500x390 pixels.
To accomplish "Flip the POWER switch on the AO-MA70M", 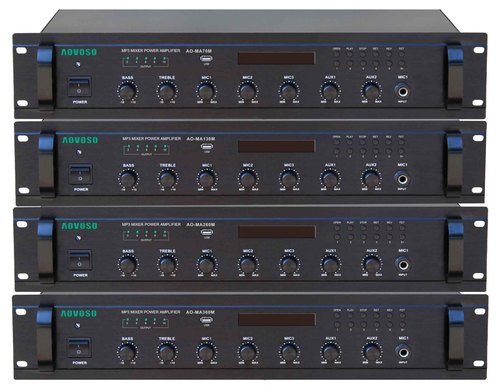I will click(x=79, y=87).
